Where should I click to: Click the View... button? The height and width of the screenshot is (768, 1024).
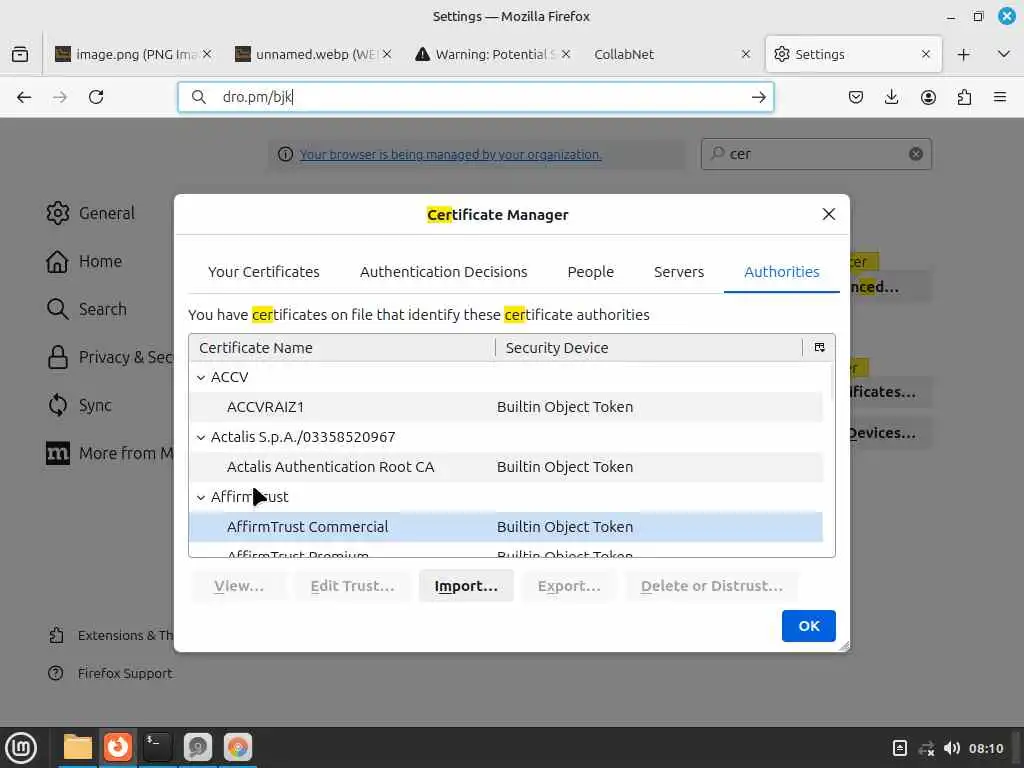[x=239, y=586]
